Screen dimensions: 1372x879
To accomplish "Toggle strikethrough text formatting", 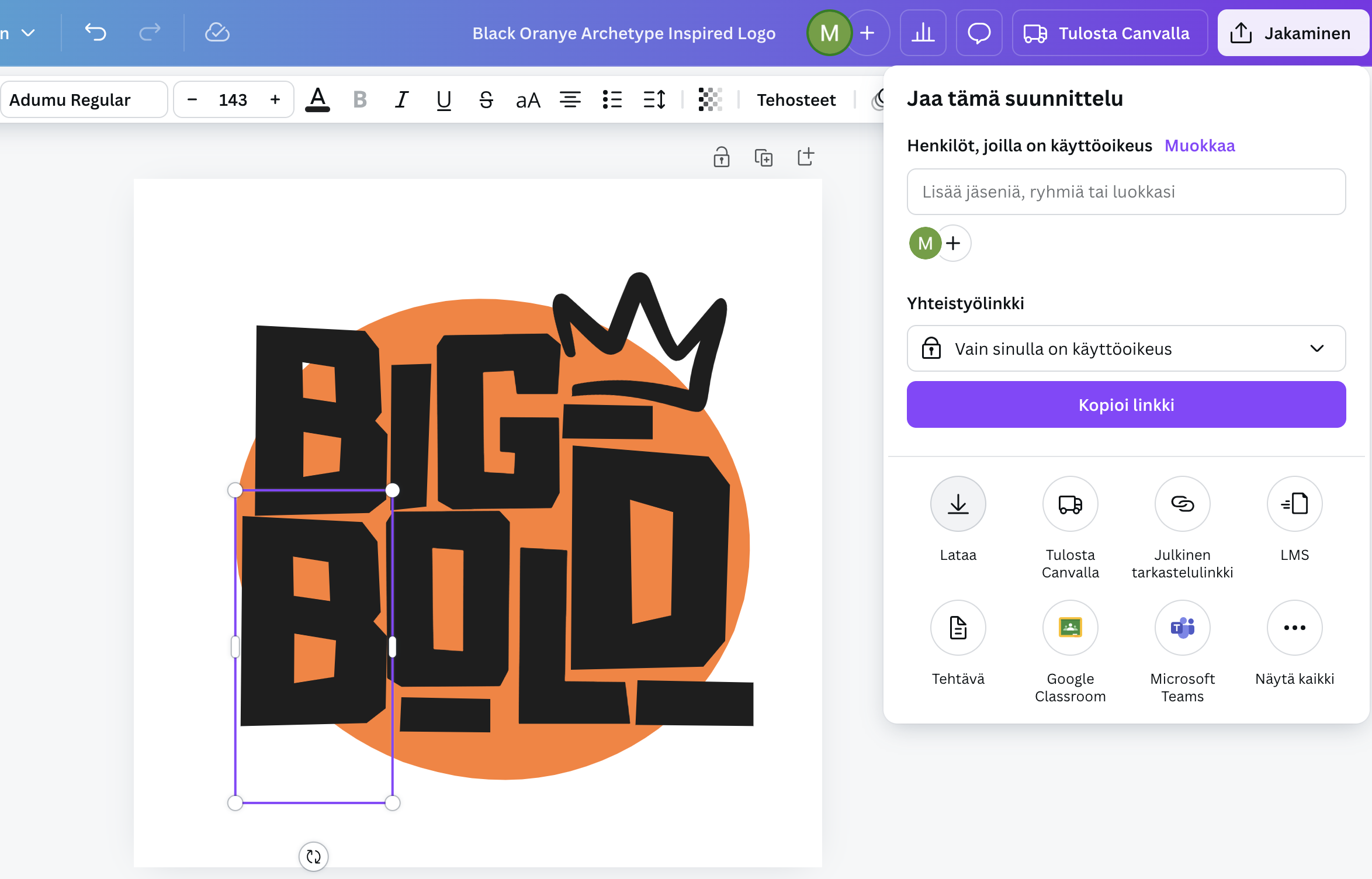I will [486, 99].
